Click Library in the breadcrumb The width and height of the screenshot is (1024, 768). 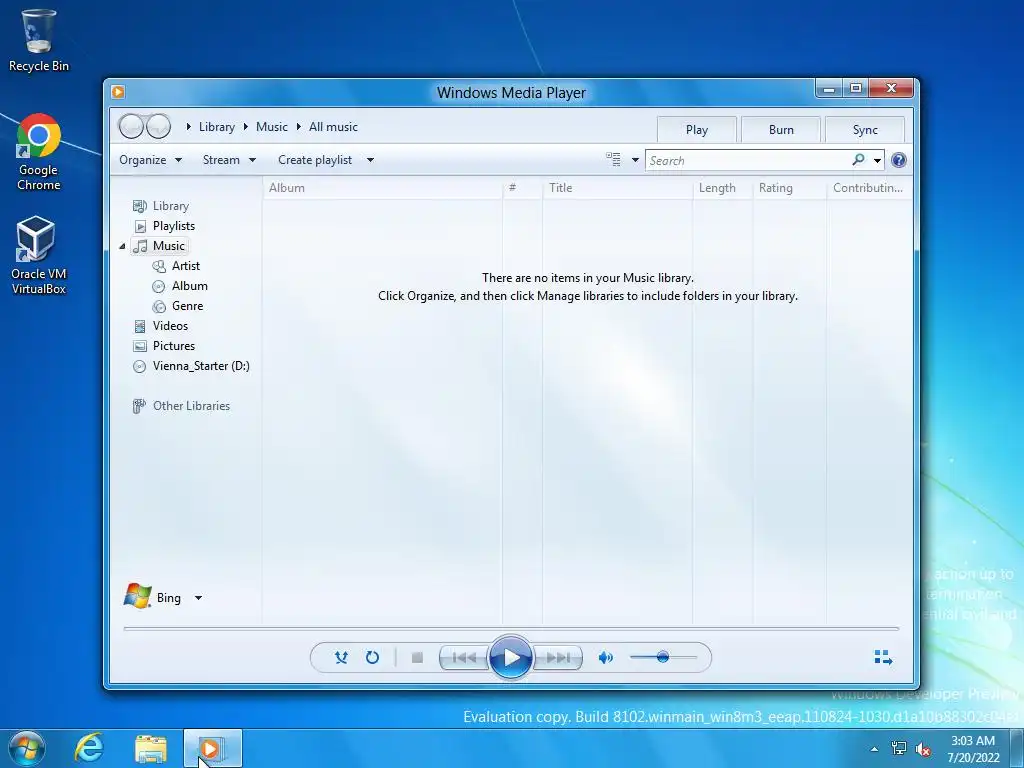pos(217,127)
